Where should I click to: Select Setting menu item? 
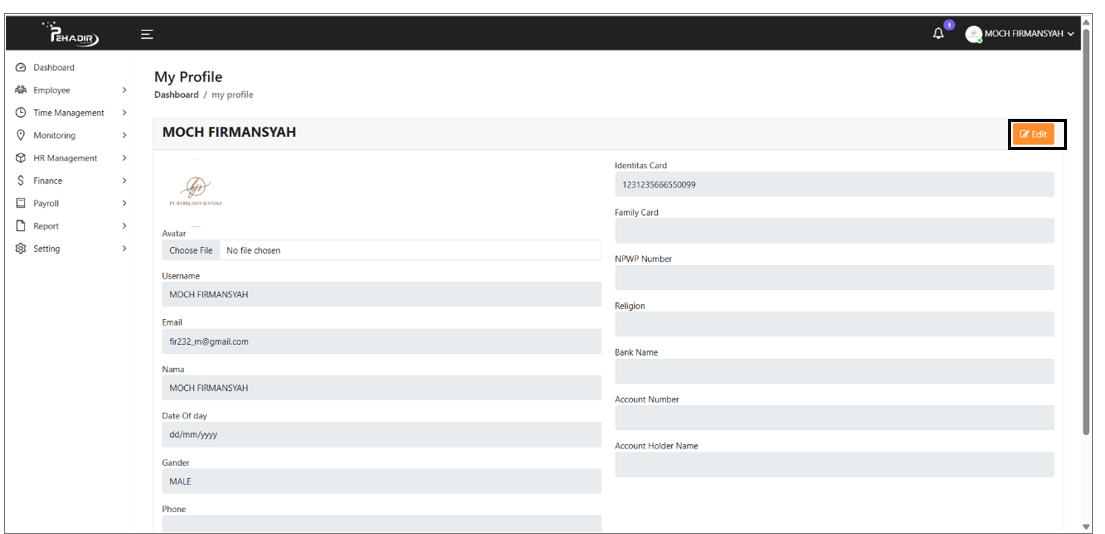coord(47,249)
